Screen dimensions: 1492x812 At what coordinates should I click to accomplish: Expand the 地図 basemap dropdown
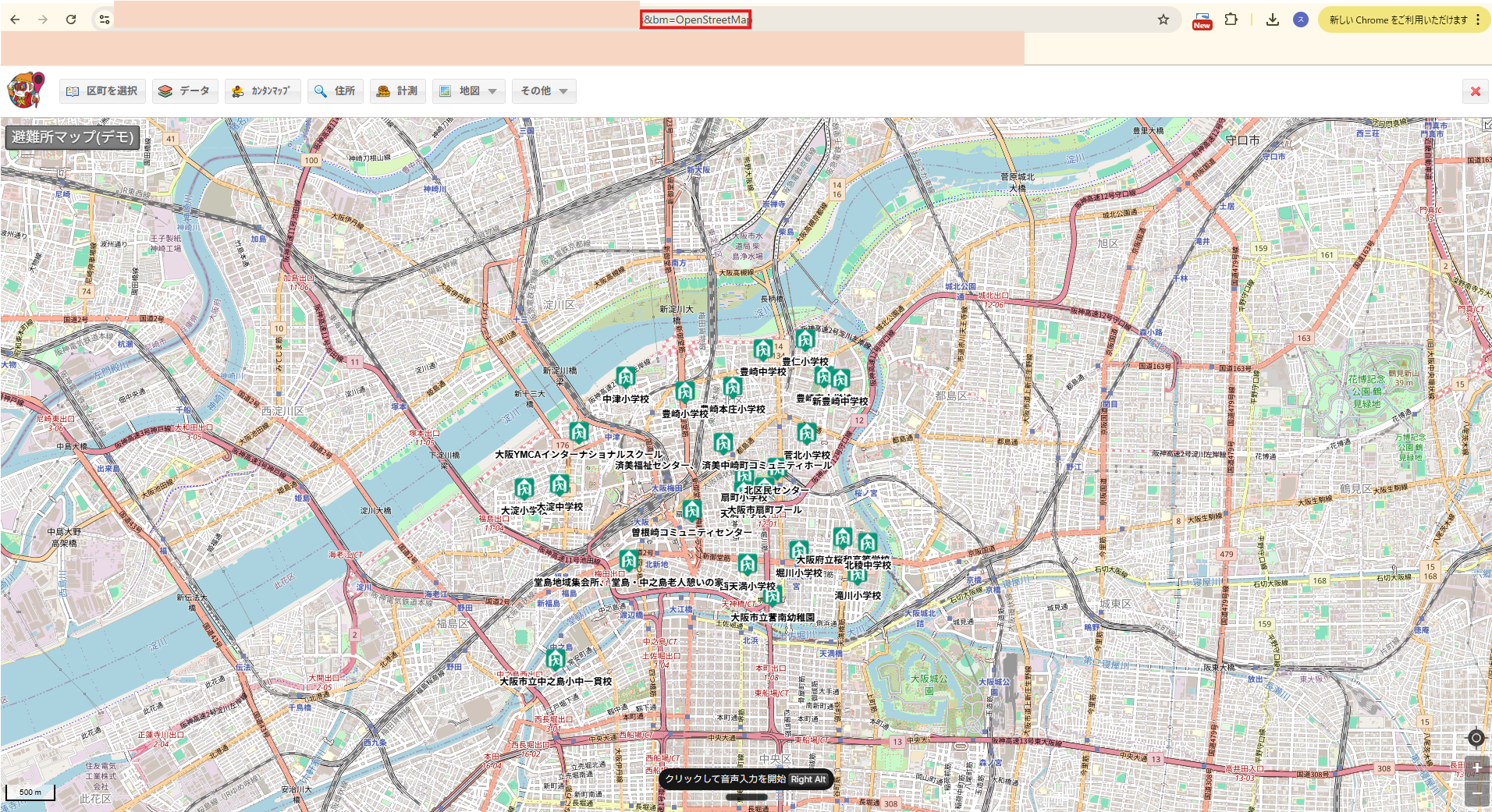tap(468, 91)
